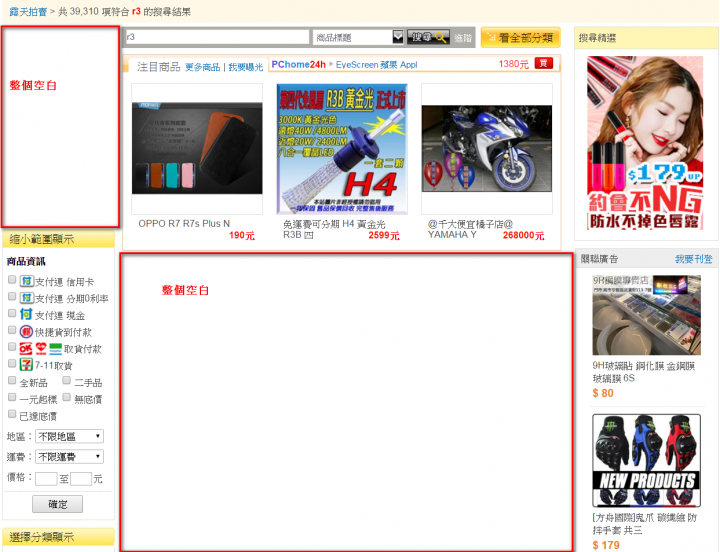
Task: Click the OK convenience store icon
Action: tap(26, 349)
